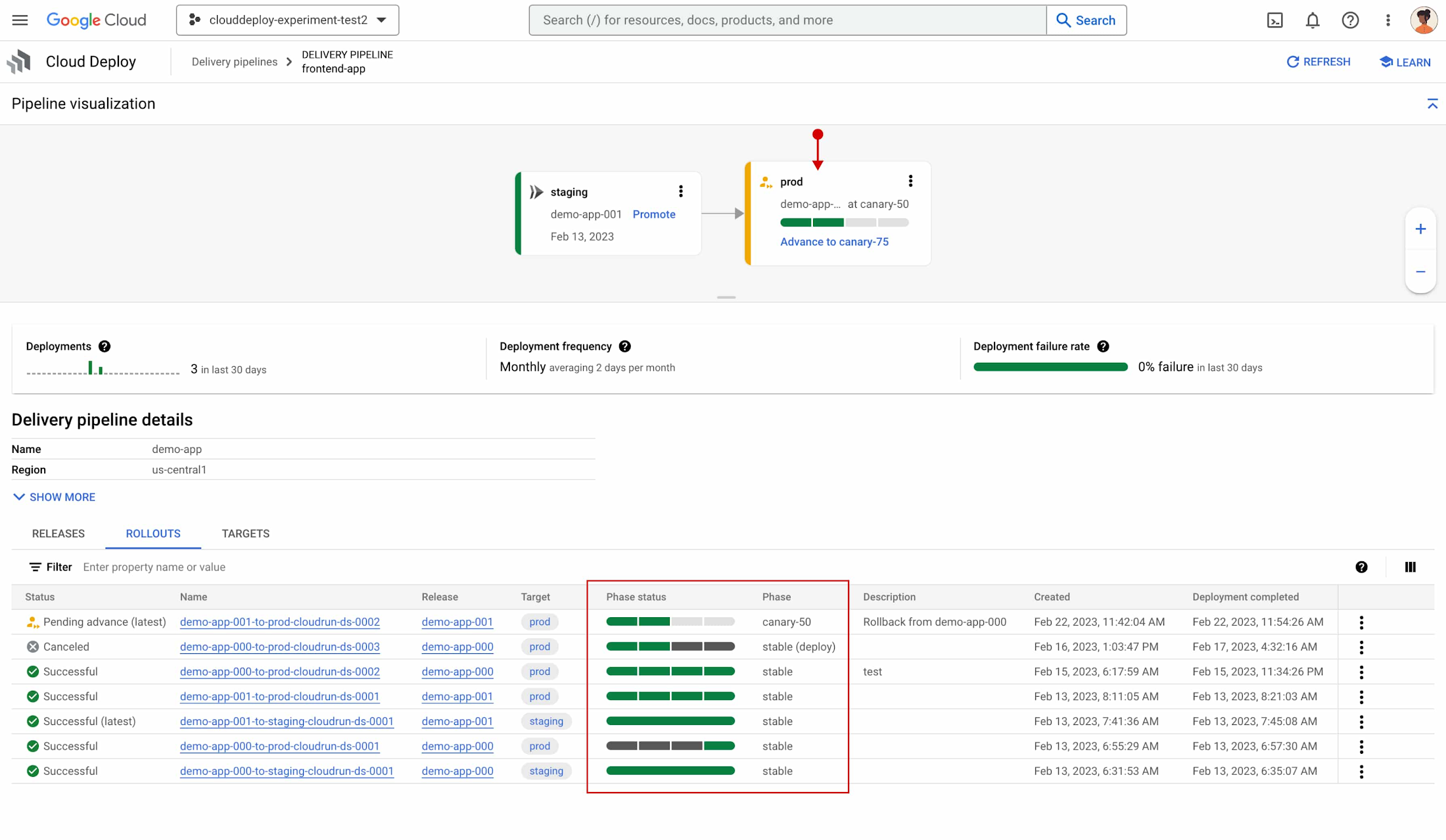Expand SHOW MORE pipeline details

(x=54, y=497)
